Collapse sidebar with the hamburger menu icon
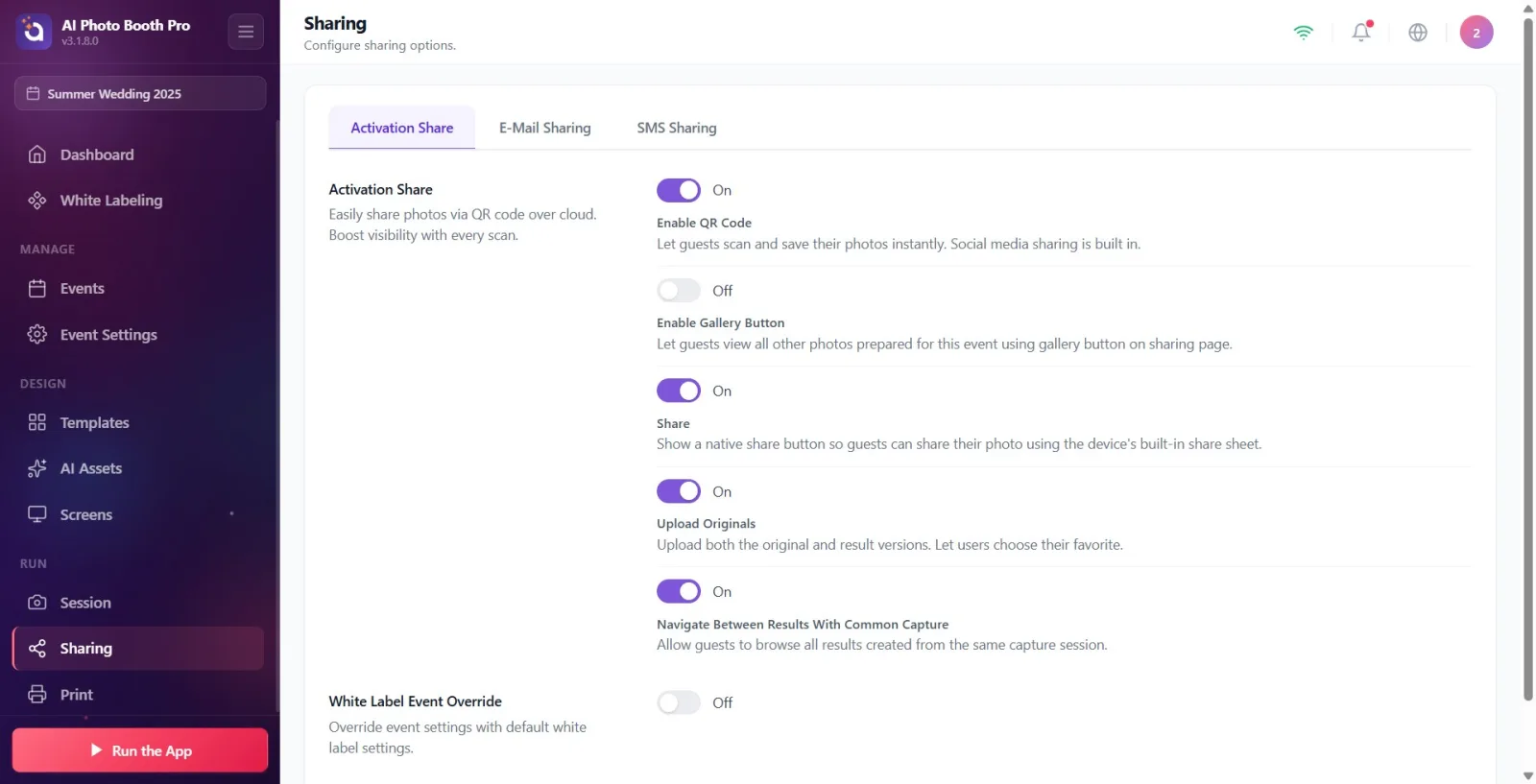This screenshot has height=784, width=1536. point(246,32)
